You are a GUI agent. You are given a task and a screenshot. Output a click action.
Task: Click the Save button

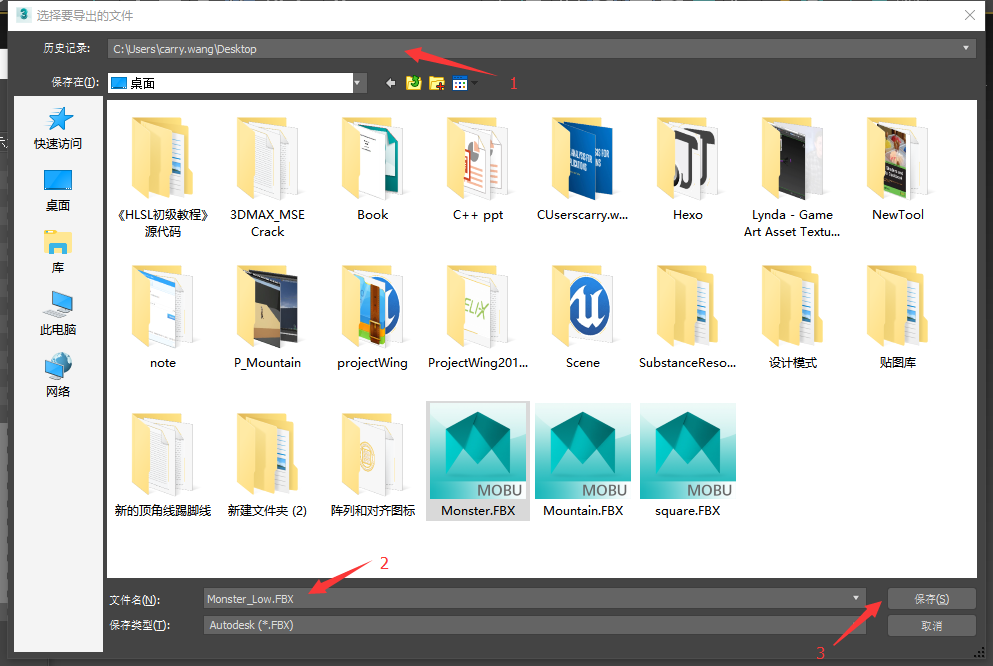click(931, 599)
